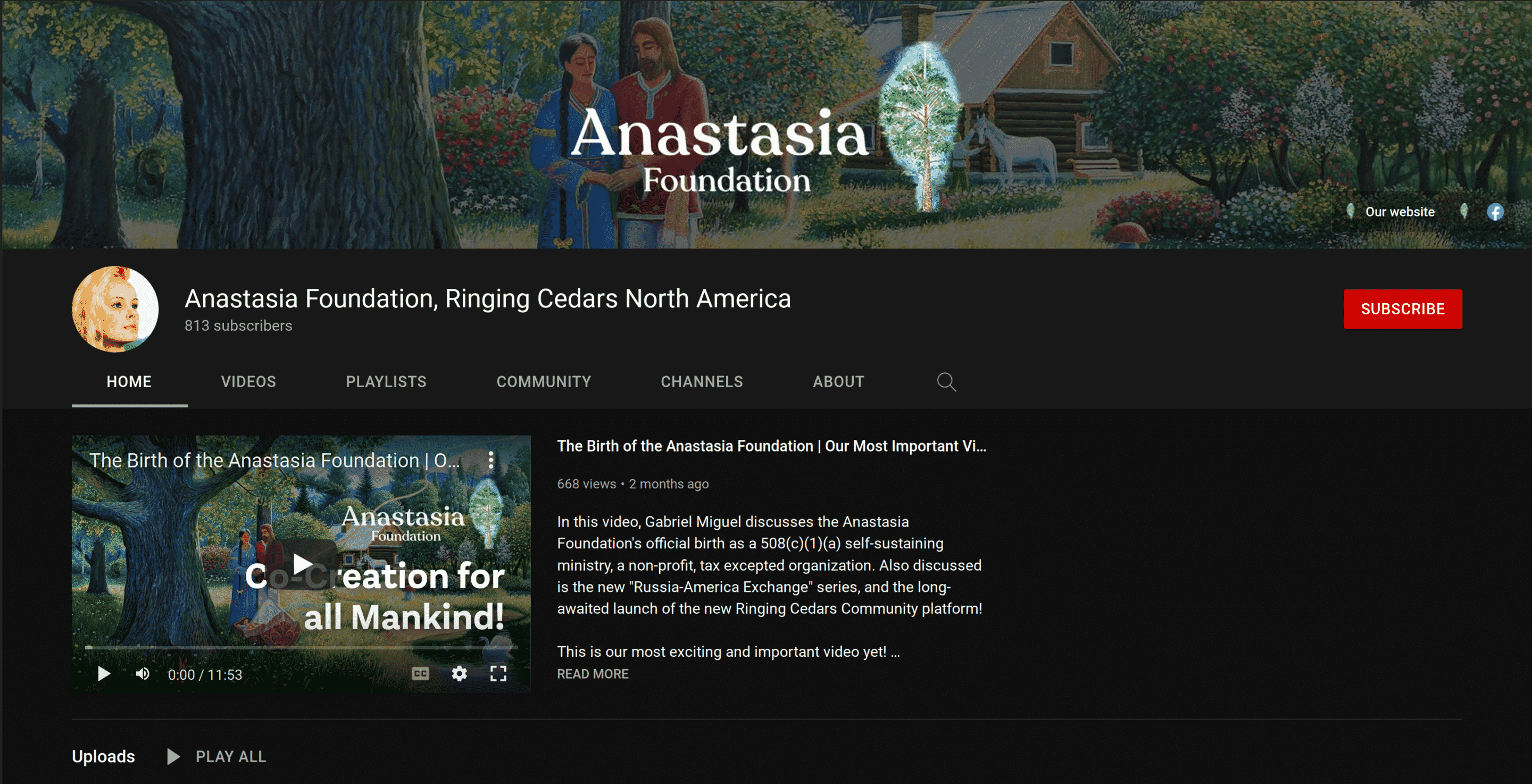Click the Play All triangle icon
The width and height of the screenshot is (1532, 784).
click(x=173, y=757)
